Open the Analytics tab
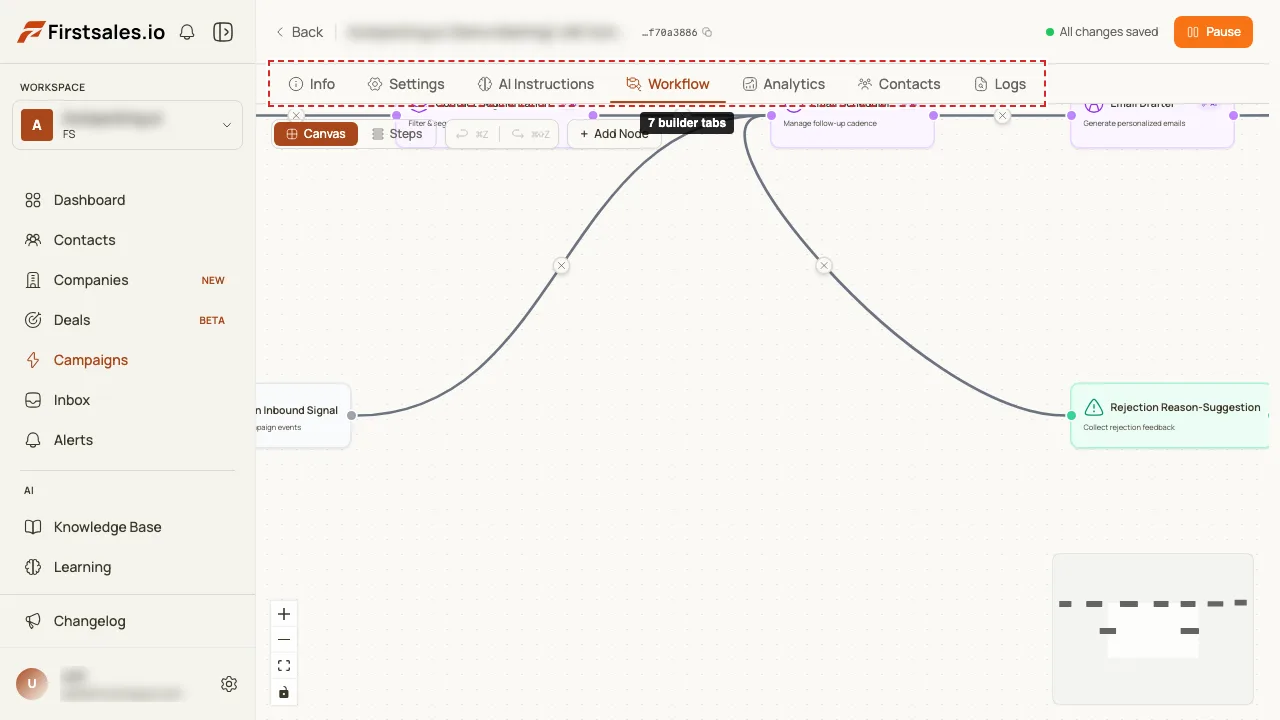1280x720 pixels. [784, 84]
